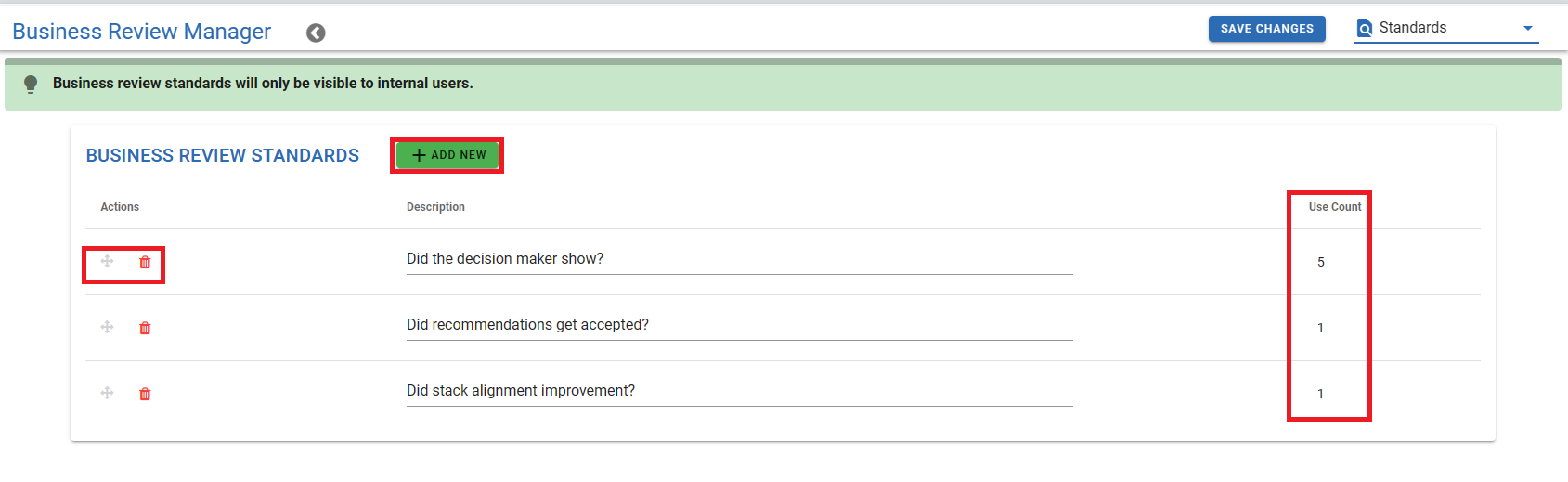
Task: Click the move handle for the stack alignment row
Action: [107, 393]
